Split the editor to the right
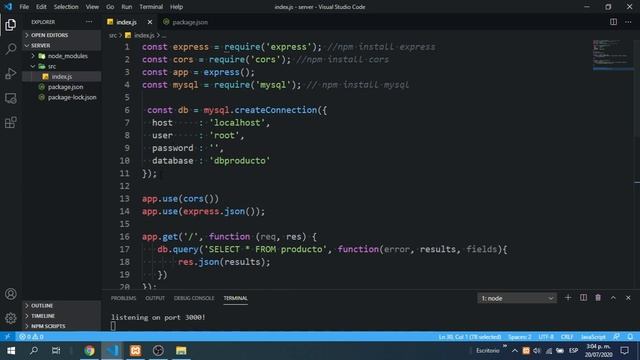 point(613,22)
